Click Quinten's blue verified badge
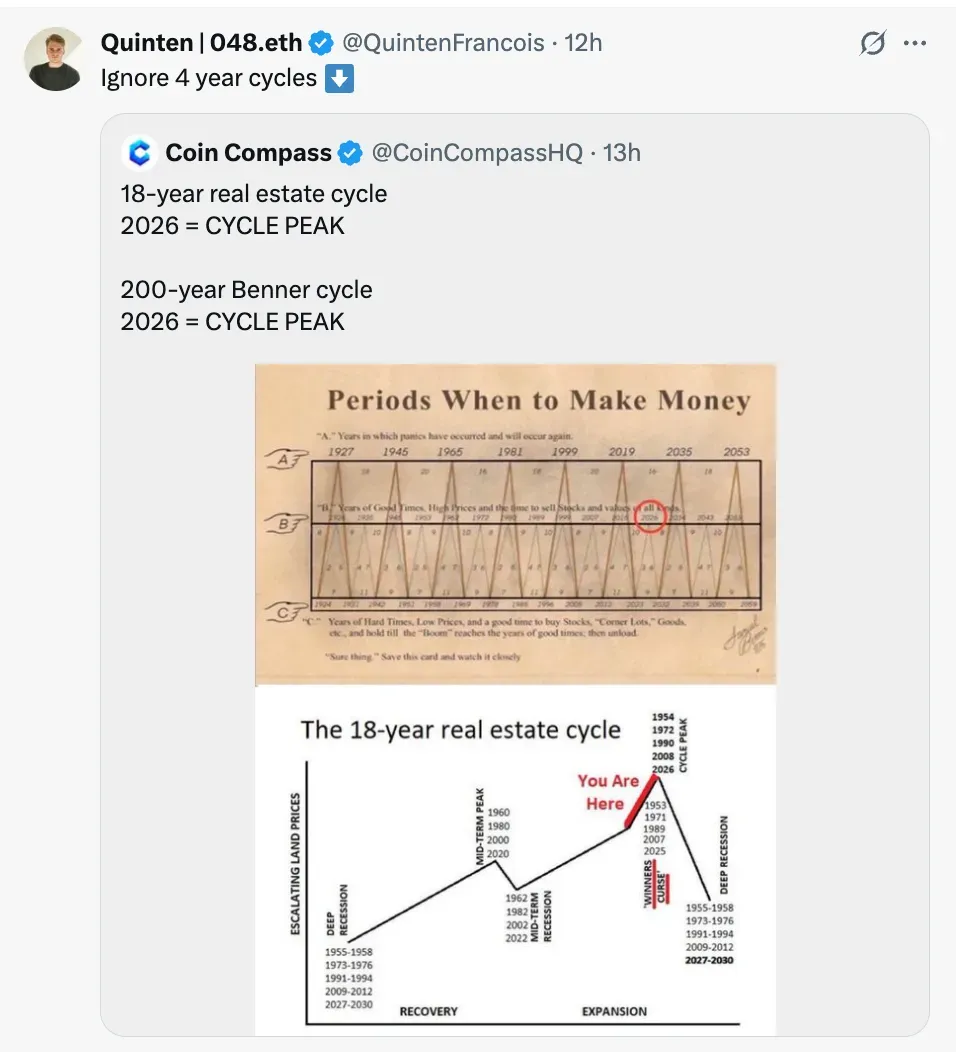The height and width of the screenshot is (1052, 956). (x=321, y=43)
